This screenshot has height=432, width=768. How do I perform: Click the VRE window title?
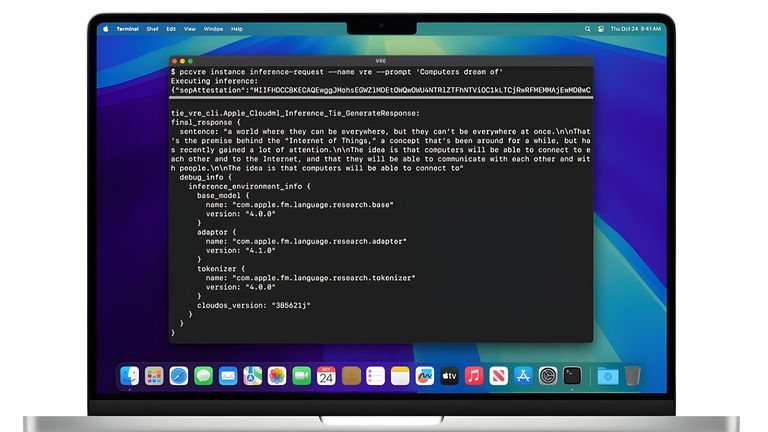pyautogui.click(x=381, y=61)
